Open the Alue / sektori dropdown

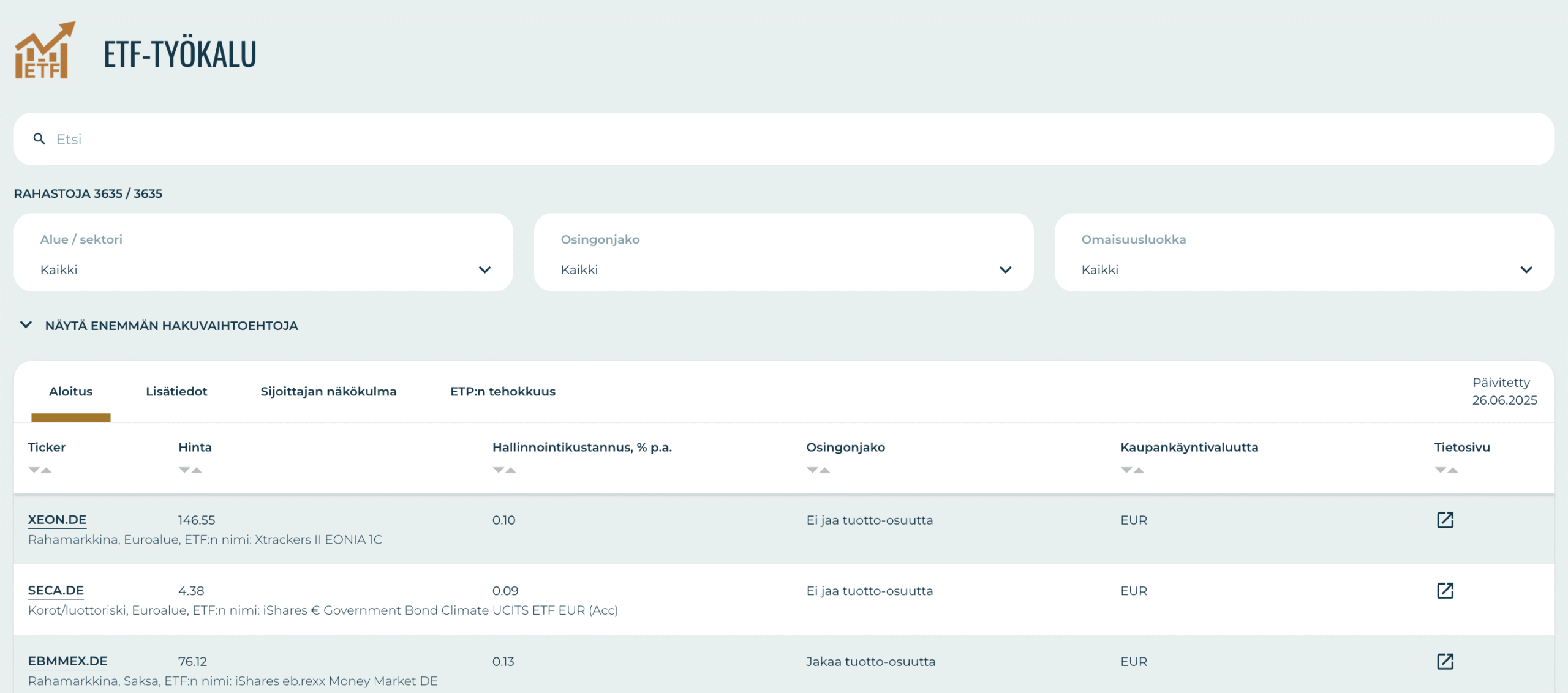pos(263,252)
